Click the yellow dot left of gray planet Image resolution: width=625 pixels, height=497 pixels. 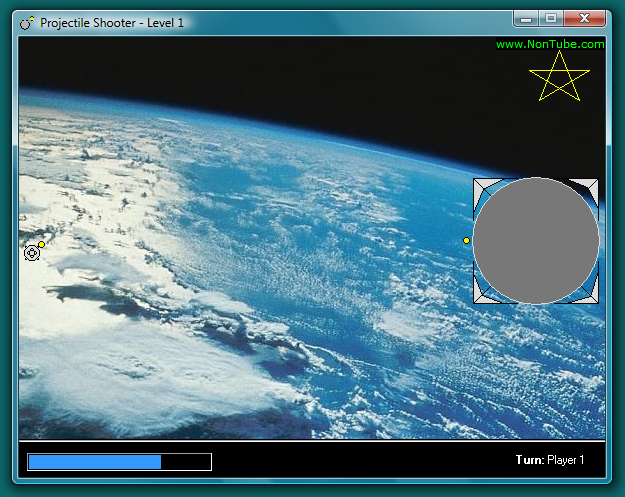[467, 240]
